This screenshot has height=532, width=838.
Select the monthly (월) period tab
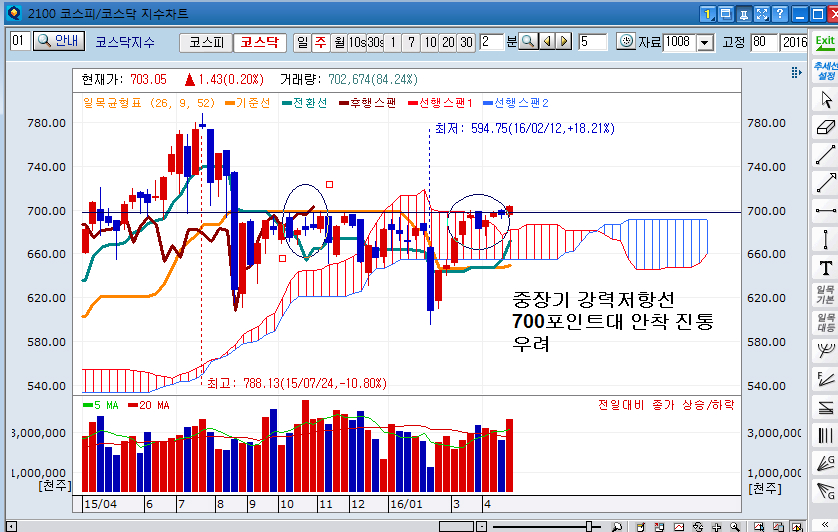[339, 42]
